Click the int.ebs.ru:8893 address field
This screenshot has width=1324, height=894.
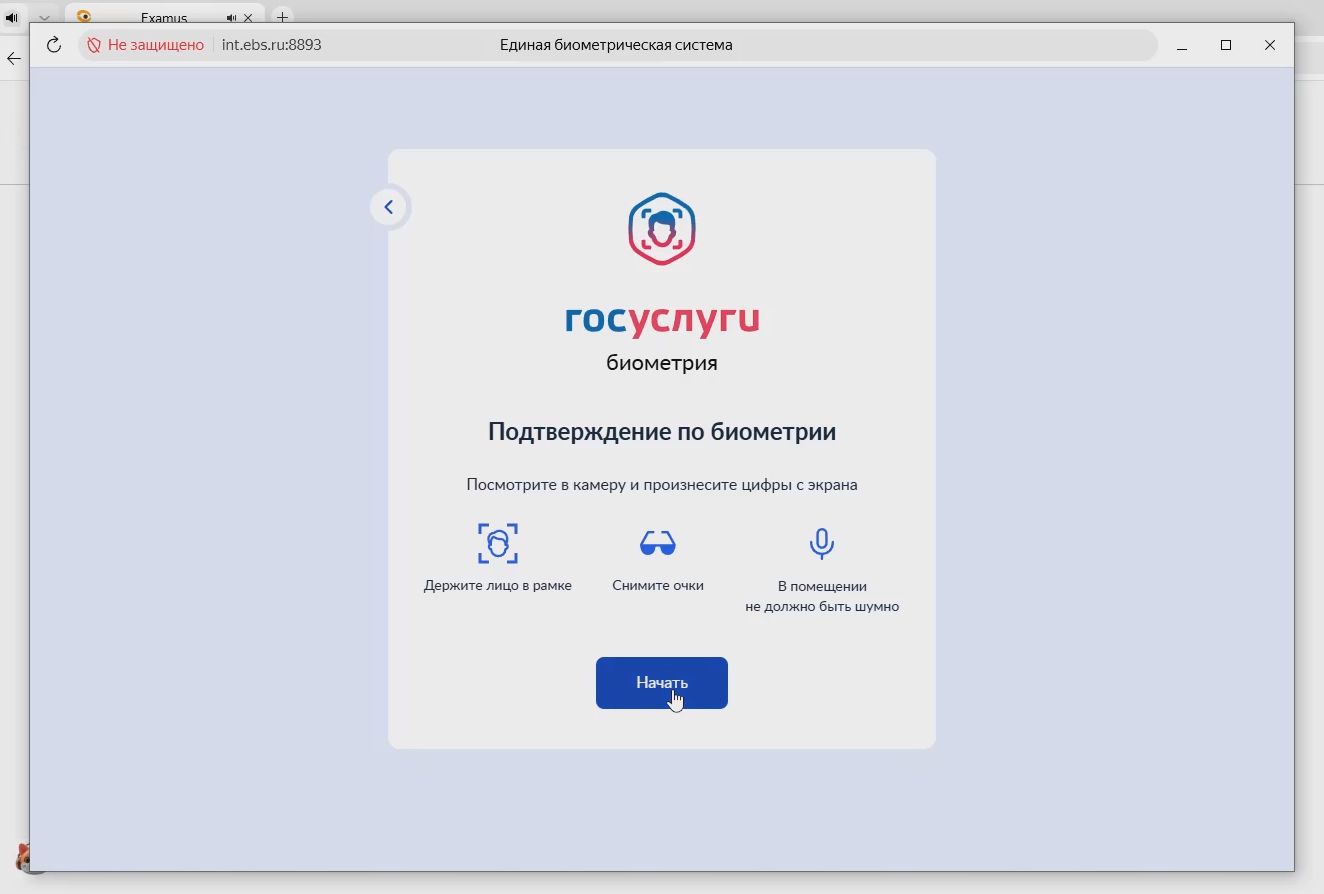(x=272, y=45)
